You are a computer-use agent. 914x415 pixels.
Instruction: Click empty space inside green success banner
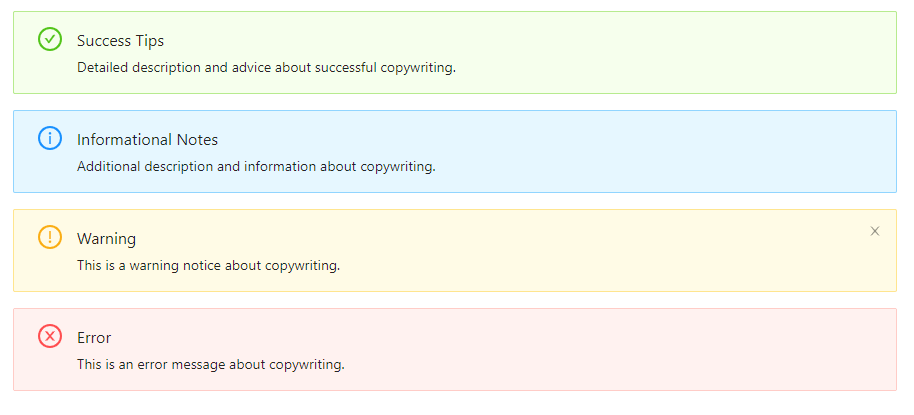[x=650, y=52]
